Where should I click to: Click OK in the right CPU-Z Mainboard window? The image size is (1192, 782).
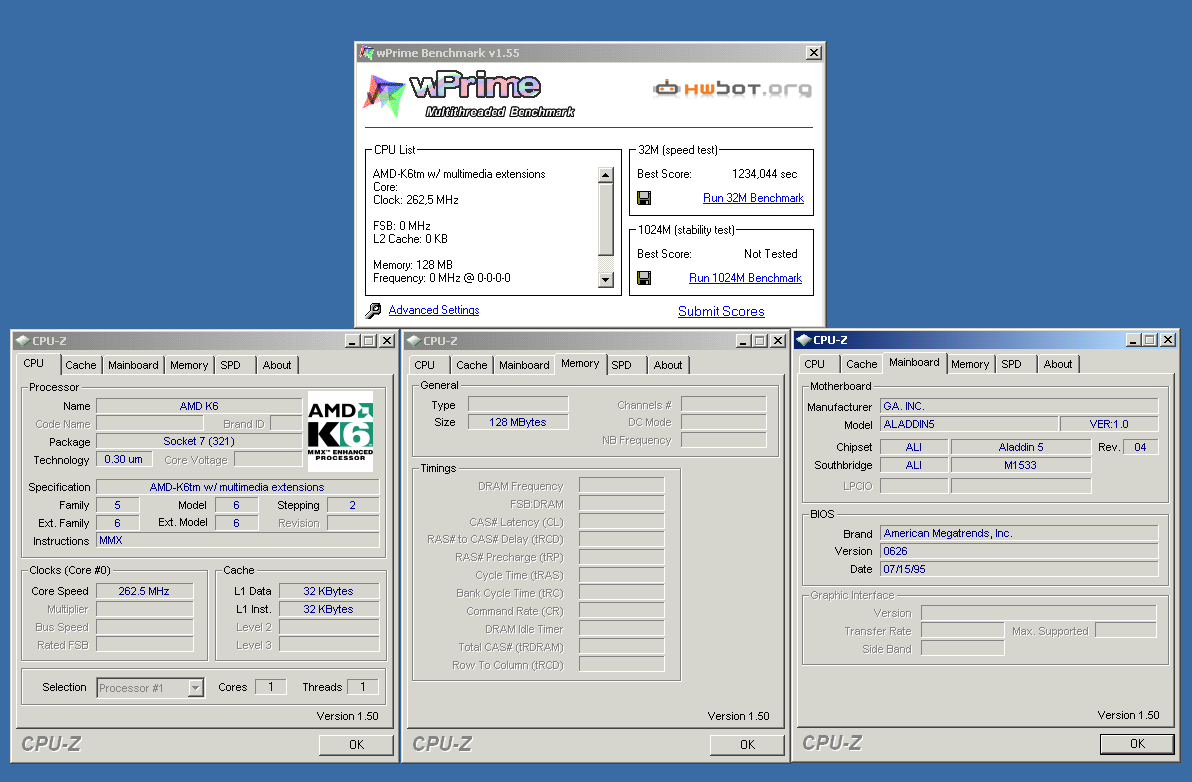[1137, 744]
